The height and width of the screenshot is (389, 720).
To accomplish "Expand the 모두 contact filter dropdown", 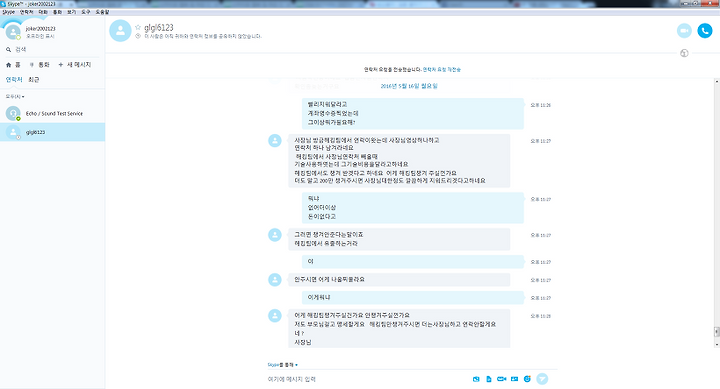I will point(15,96).
